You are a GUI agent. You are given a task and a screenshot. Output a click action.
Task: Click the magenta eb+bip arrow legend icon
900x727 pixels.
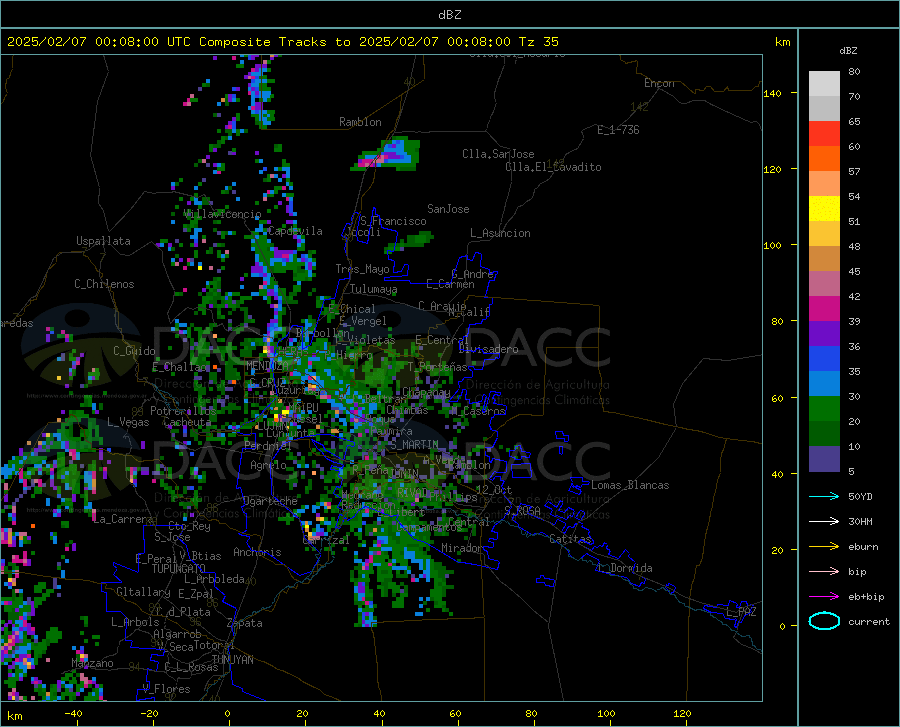pos(824,597)
